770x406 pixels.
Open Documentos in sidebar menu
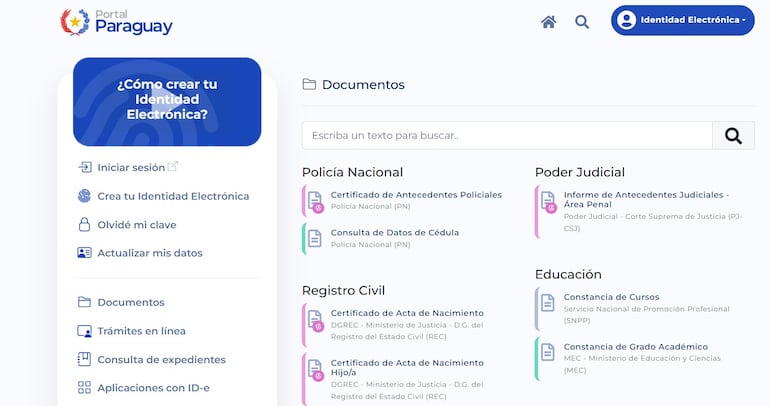click(131, 302)
